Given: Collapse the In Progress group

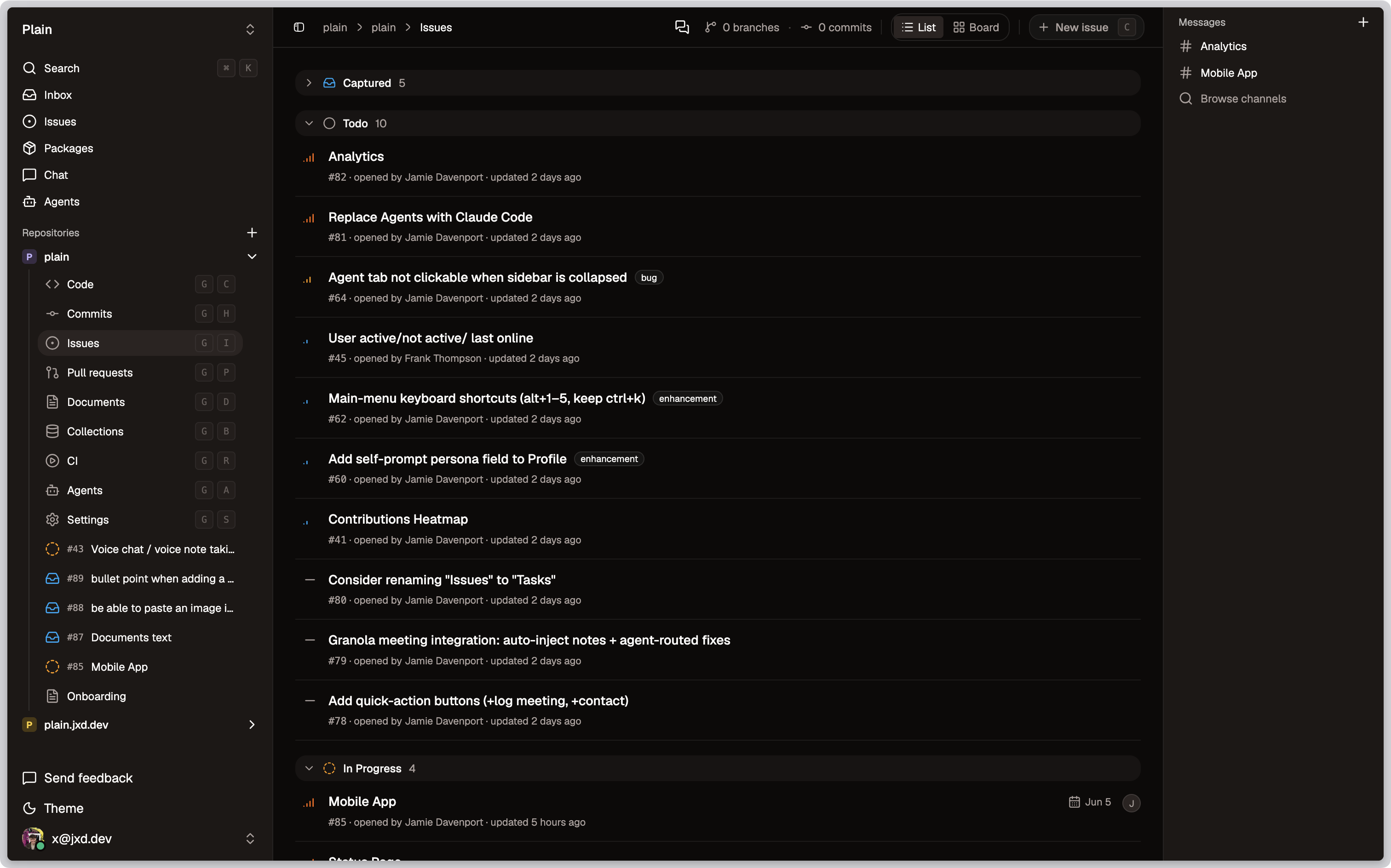Looking at the screenshot, I should point(309,769).
